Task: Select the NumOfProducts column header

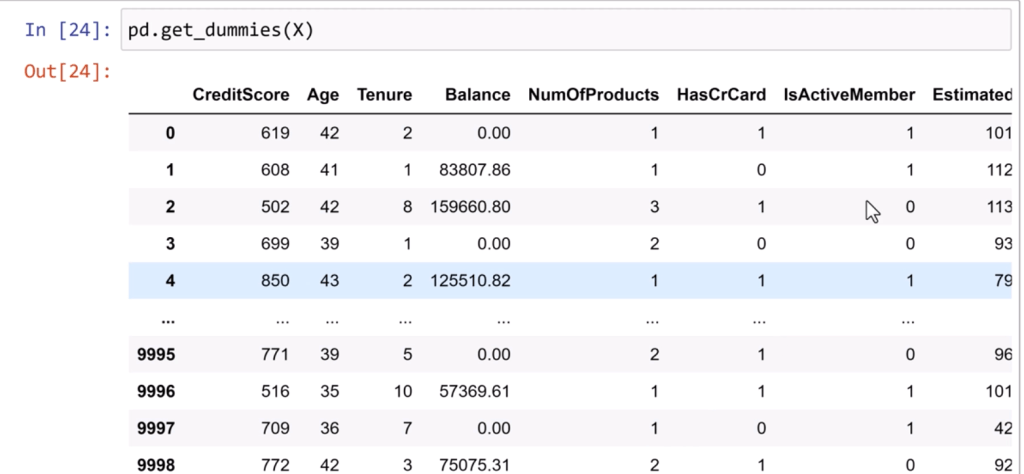Action: 593,95
